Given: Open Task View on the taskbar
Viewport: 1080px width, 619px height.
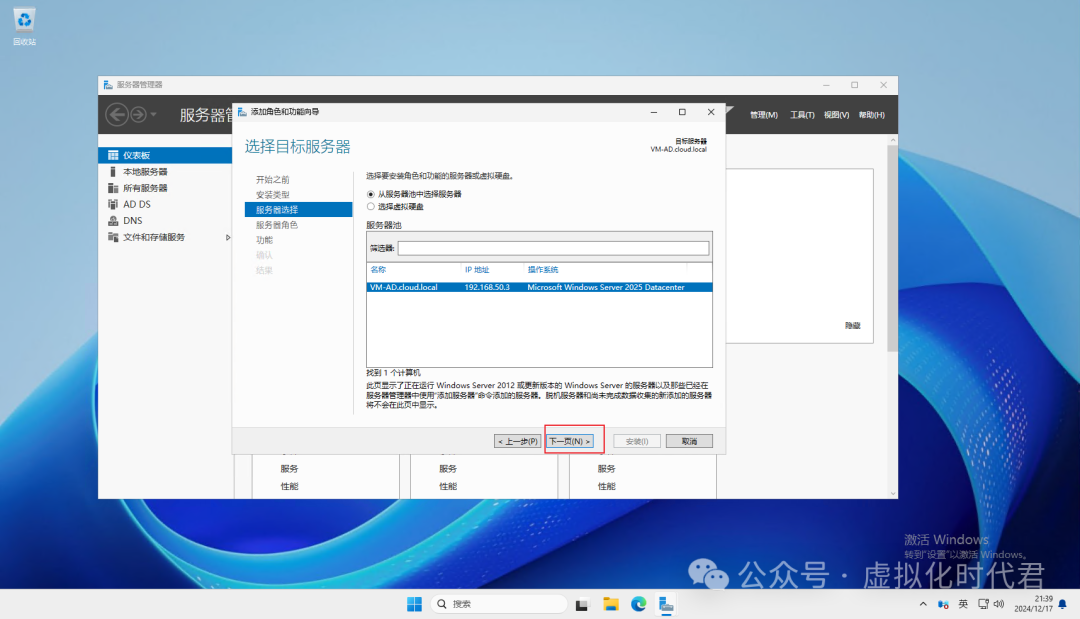Looking at the screenshot, I should tap(582, 604).
